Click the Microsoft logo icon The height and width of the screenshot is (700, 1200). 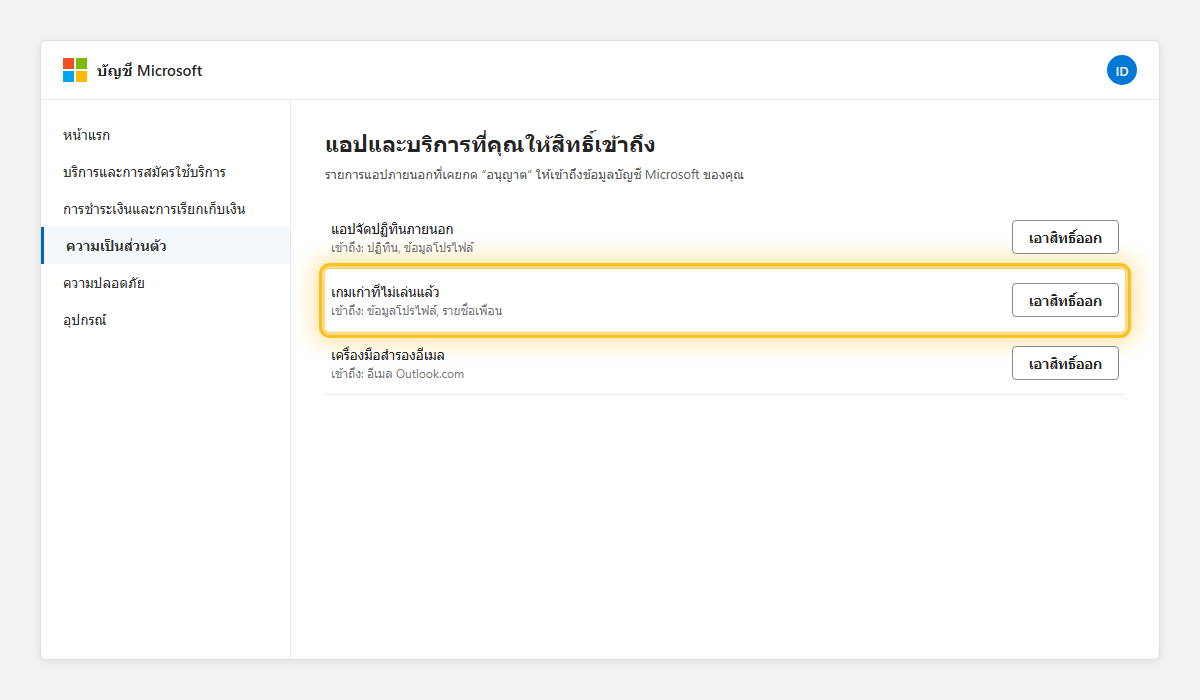(75, 70)
